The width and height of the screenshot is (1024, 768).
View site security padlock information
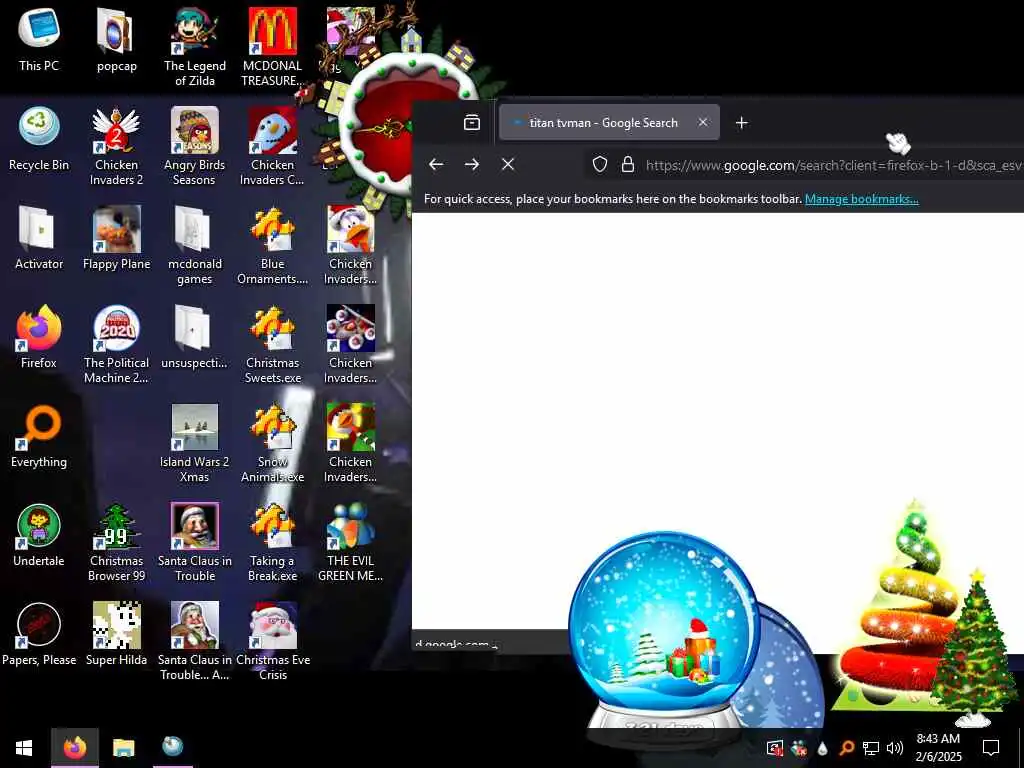pos(628,165)
